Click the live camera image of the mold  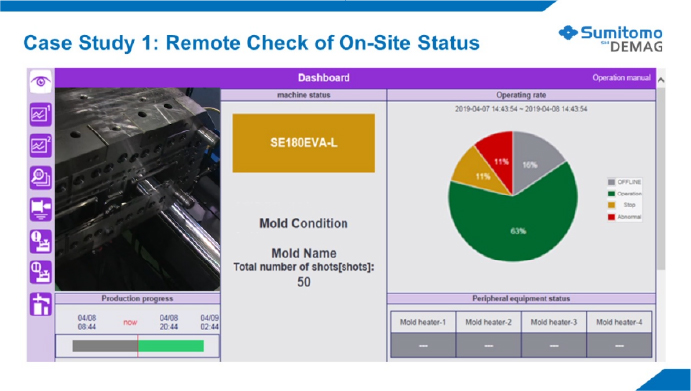[137, 189]
